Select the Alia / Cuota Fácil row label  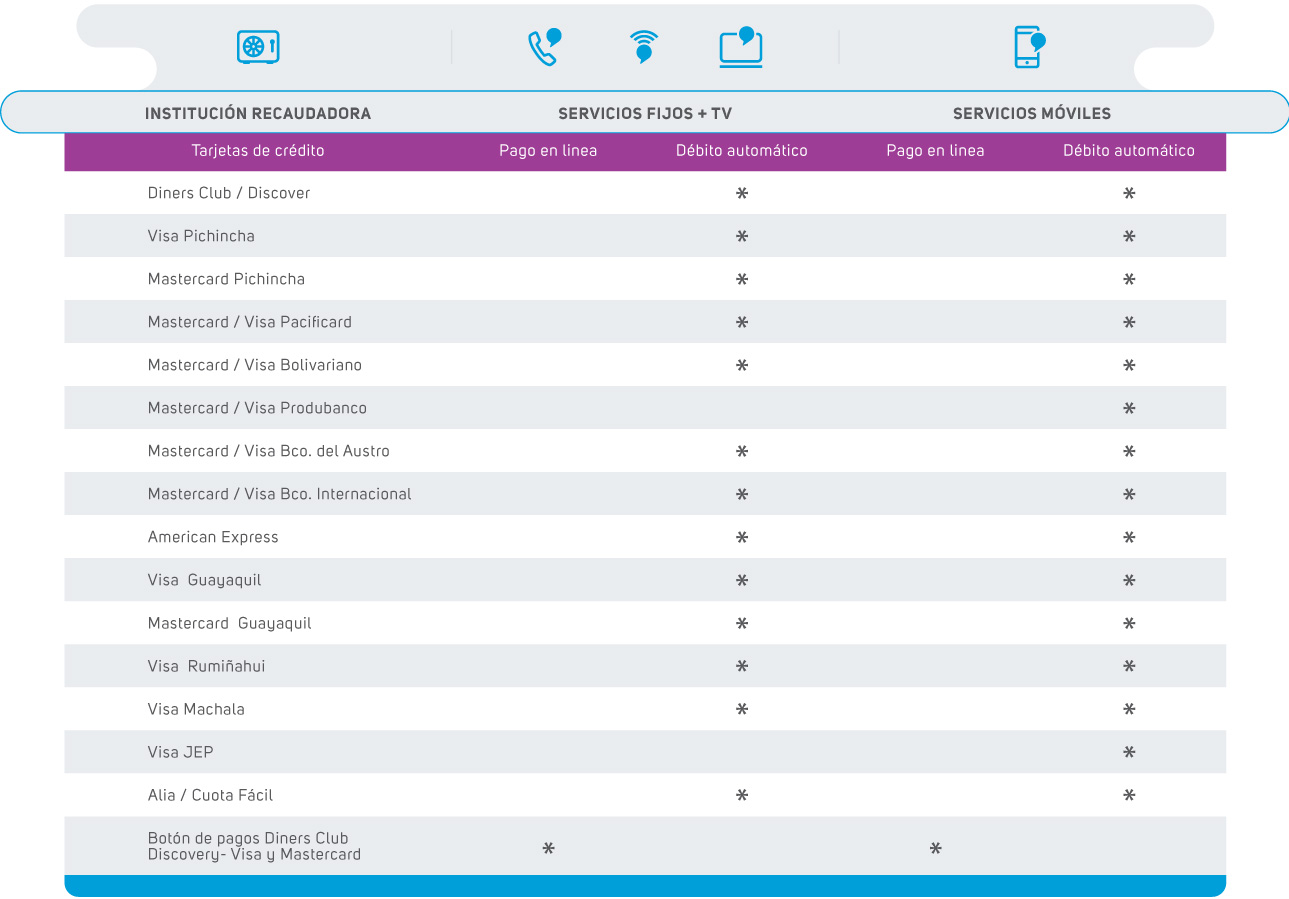click(x=210, y=795)
